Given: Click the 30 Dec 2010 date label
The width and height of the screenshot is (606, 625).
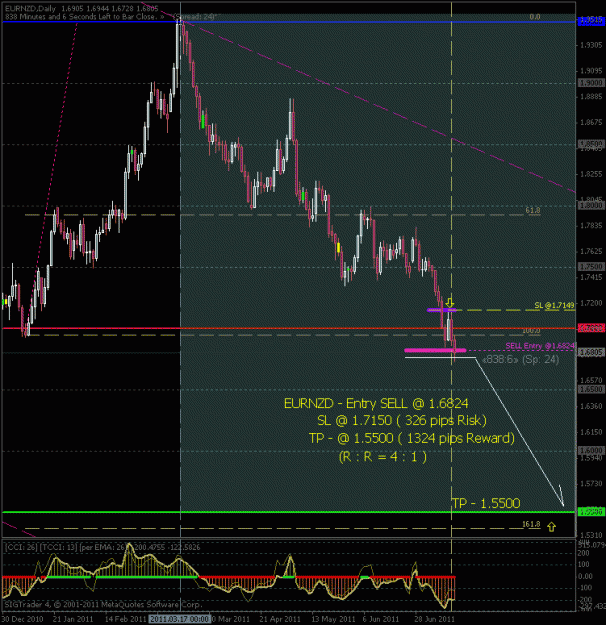Looking at the screenshot, I should [22, 619].
